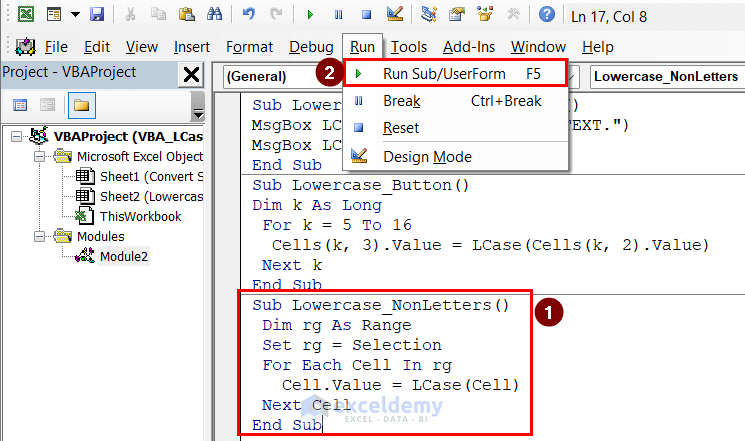Open the File menu

coord(56,47)
